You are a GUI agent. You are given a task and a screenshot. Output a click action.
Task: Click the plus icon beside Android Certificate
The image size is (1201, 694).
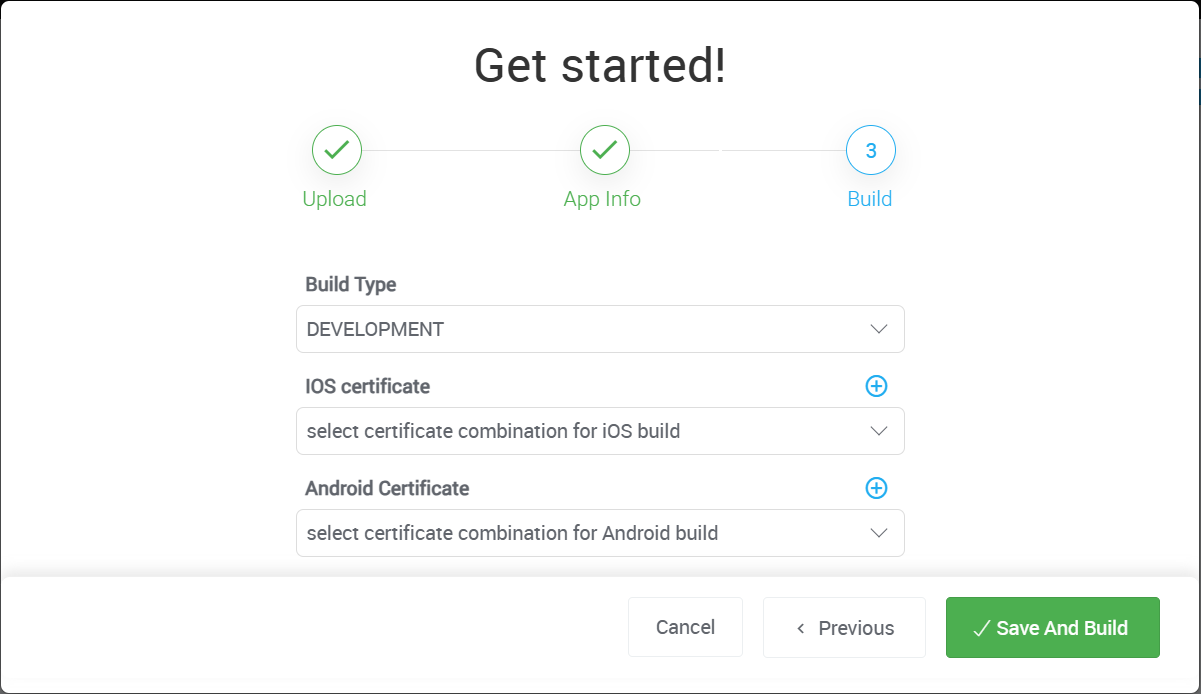pos(876,488)
